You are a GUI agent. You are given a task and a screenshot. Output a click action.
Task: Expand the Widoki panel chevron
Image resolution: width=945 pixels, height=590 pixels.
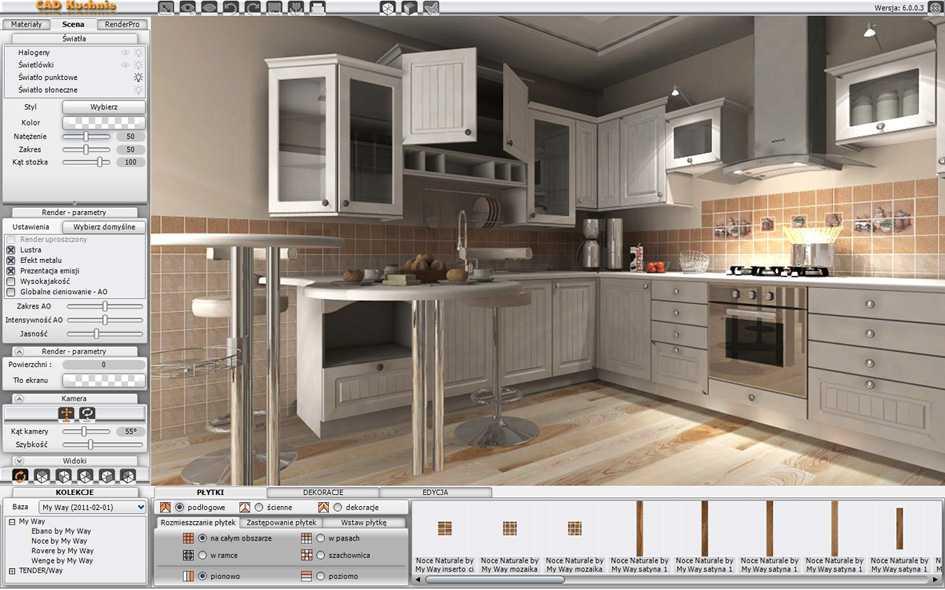pyautogui.click(x=19, y=461)
